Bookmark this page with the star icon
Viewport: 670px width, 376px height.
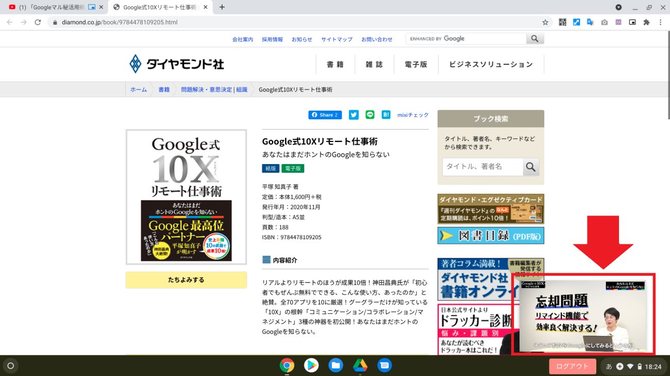pyautogui.click(x=545, y=22)
